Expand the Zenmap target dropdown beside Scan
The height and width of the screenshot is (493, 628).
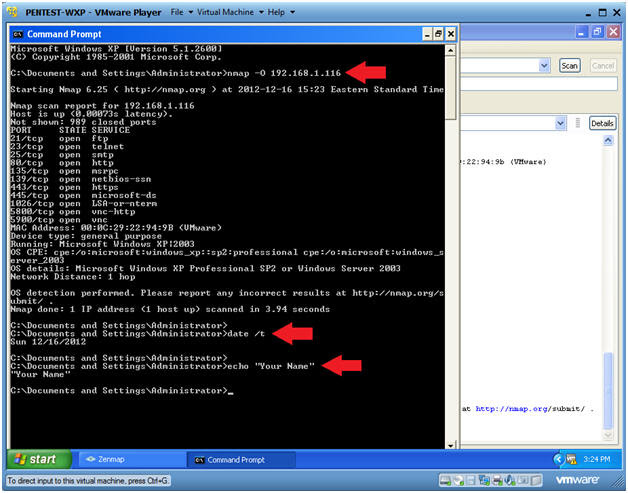tap(544, 66)
